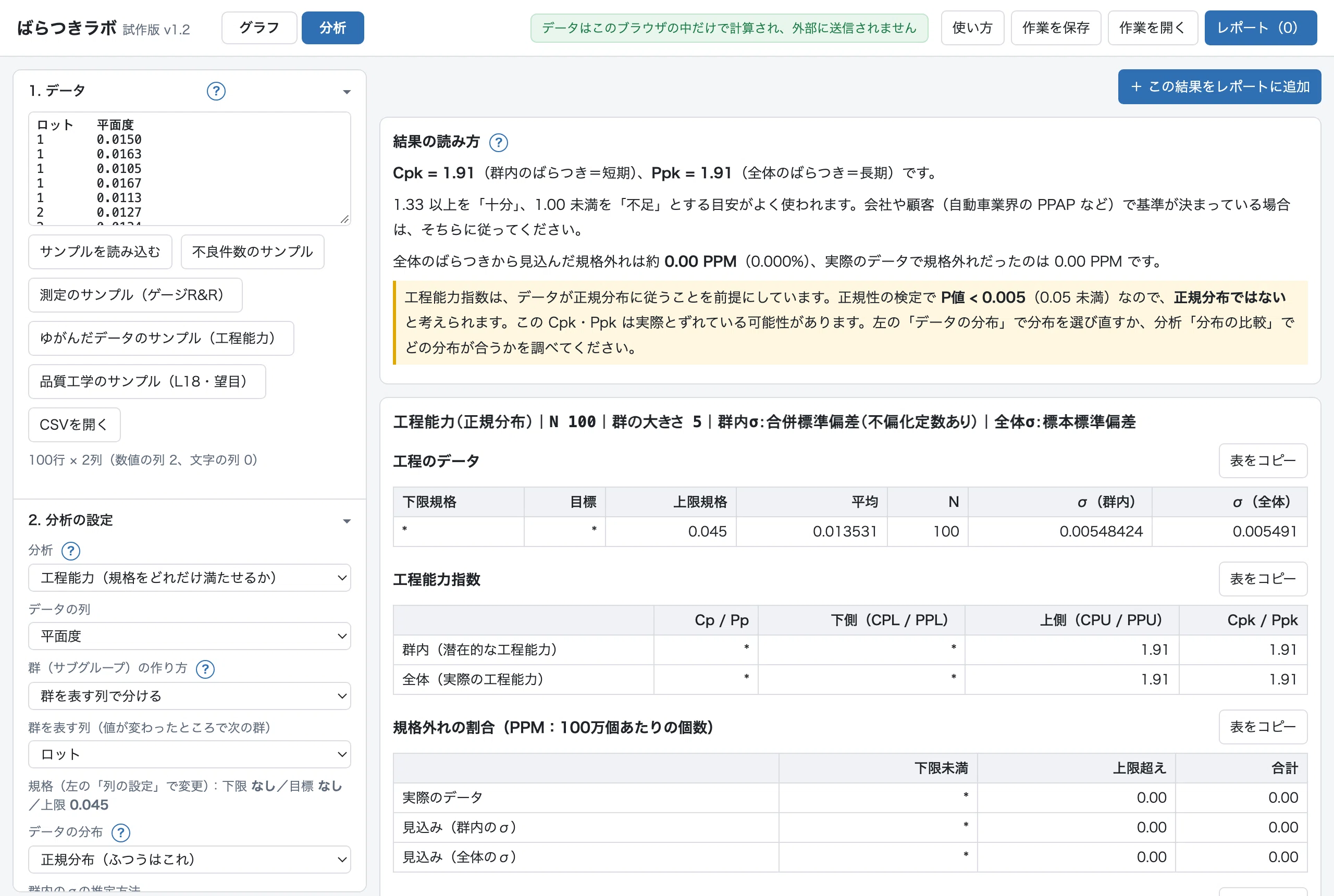The height and width of the screenshot is (896, 1334).
Task: Open the ロット column dropdown
Action: click(189, 754)
